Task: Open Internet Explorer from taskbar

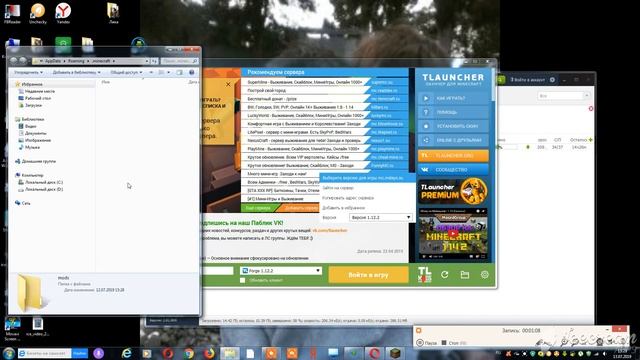Action: click(x=127, y=353)
